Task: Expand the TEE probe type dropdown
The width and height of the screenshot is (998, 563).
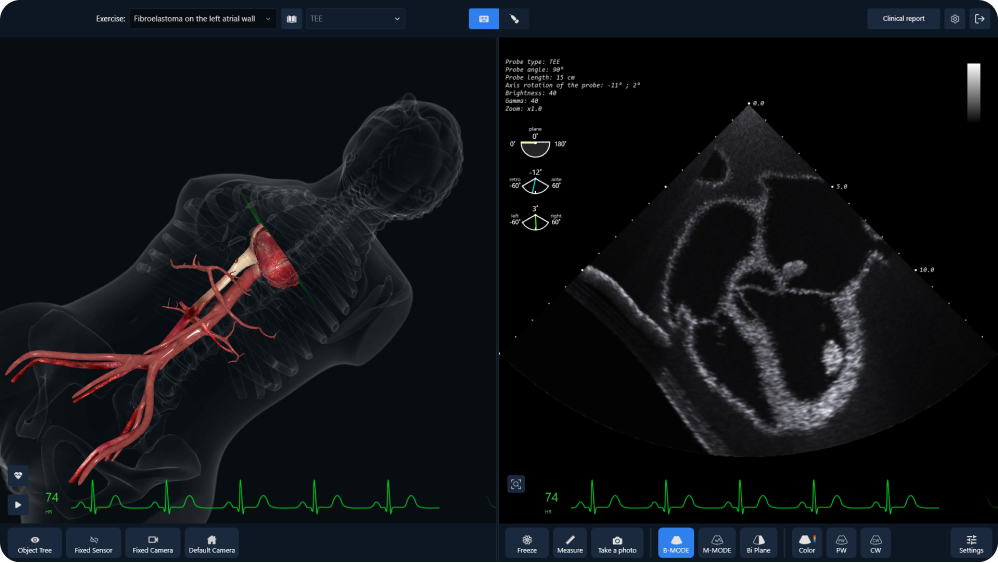Action: click(355, 19)
